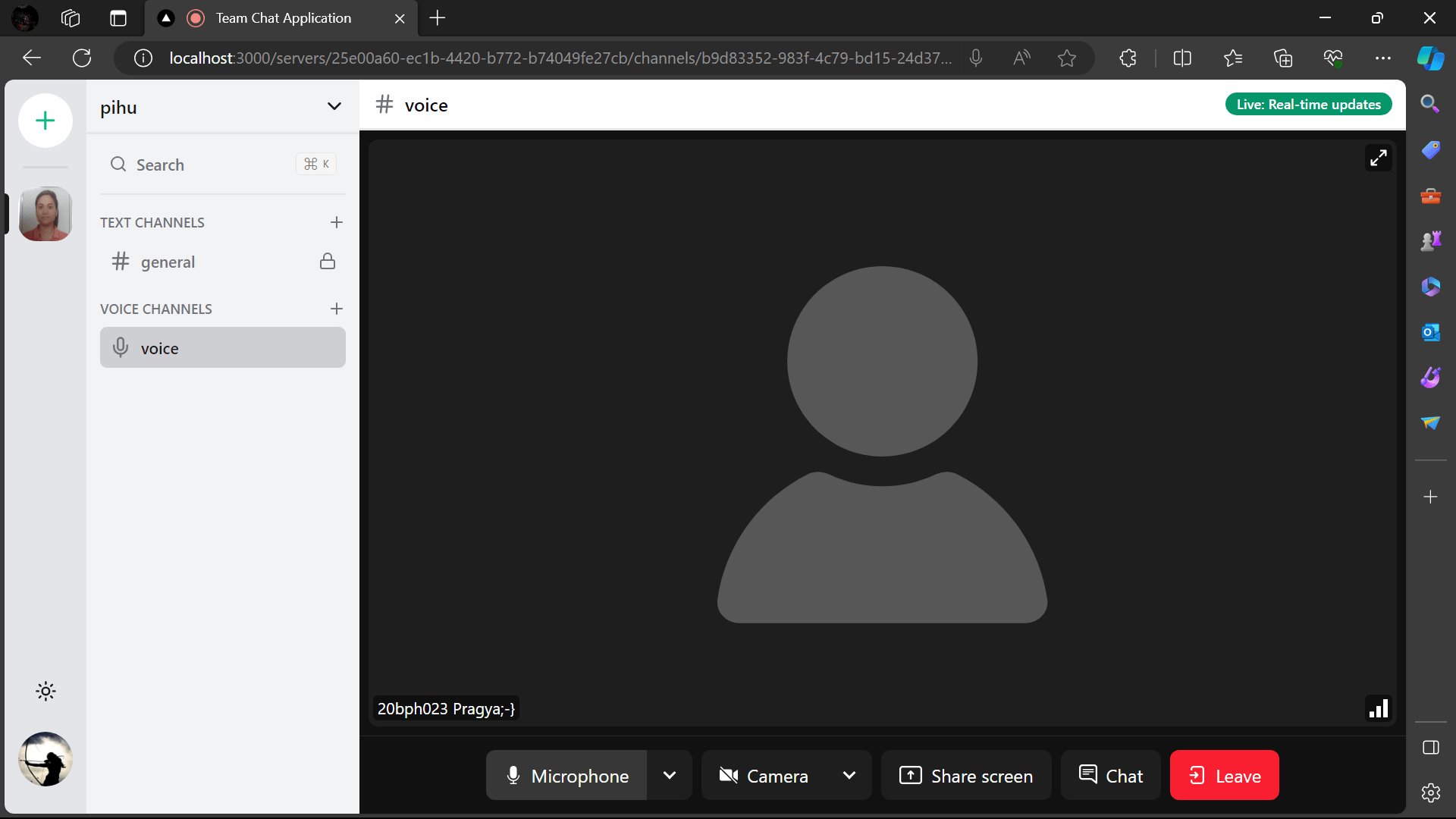1456x819 pixels.
Task: Open the camera device dropdown arrow
Action: click(849, 776)
